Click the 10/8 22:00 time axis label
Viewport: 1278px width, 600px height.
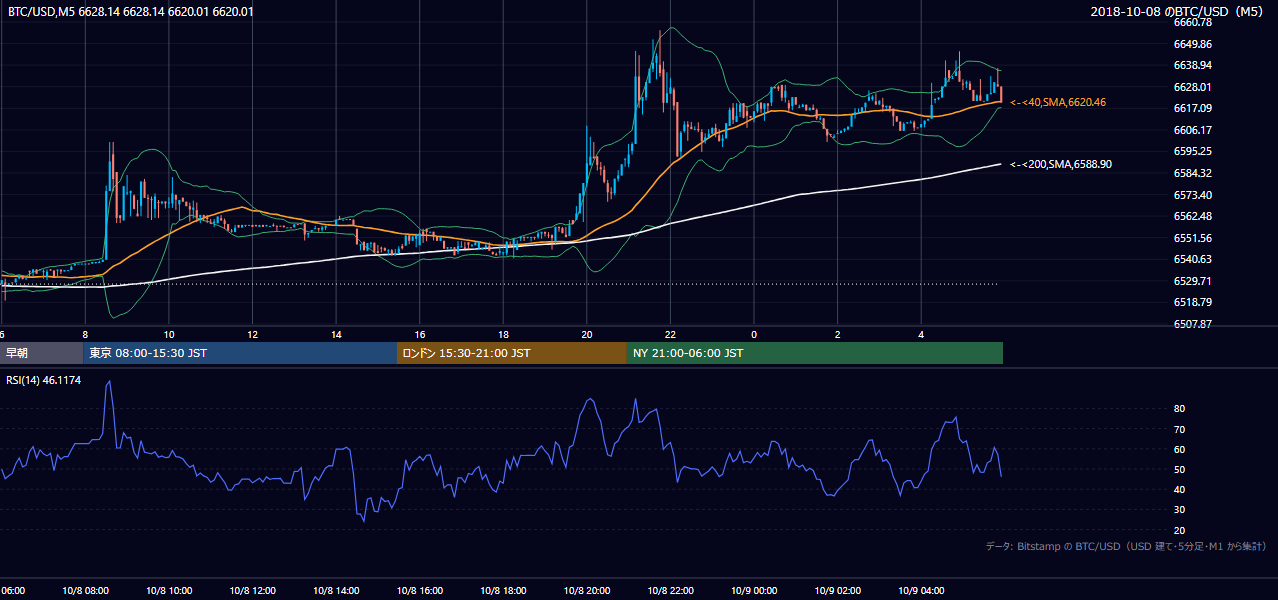tap(670, 591)
